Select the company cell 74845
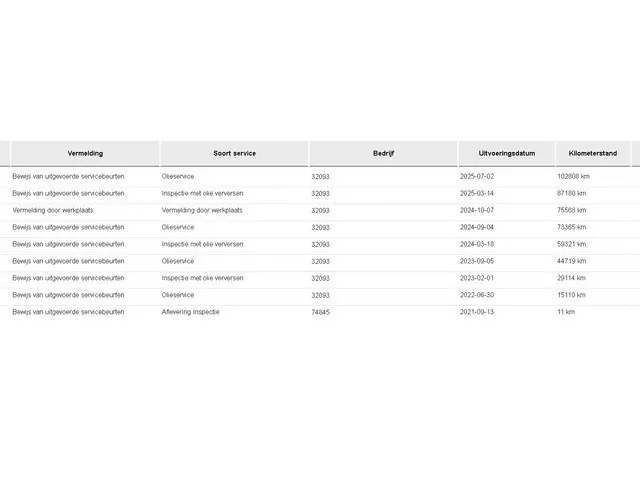 tap(321, 312)
